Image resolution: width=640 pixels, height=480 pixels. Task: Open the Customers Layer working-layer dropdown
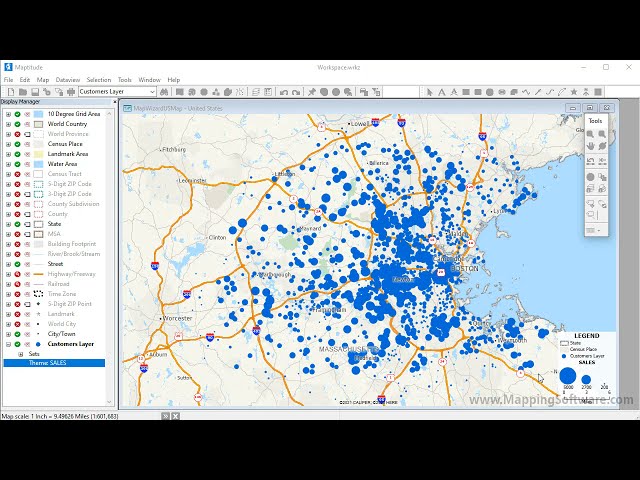tap(152, 92)
